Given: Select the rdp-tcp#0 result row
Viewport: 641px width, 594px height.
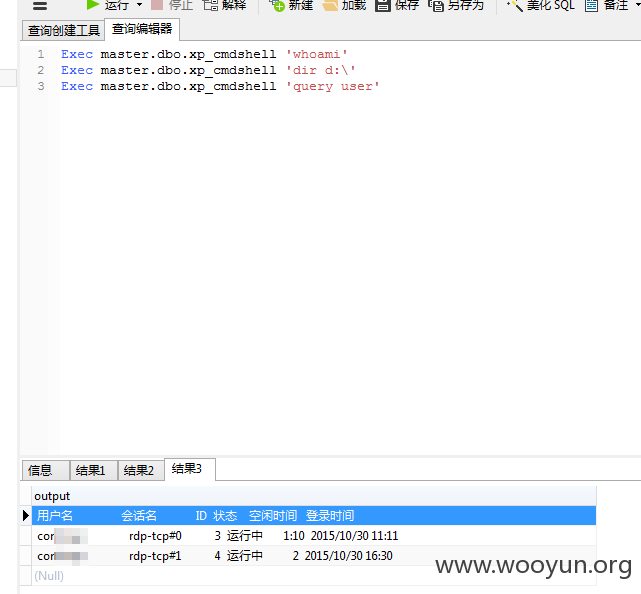Looking at the screenshot, I should click(x=314, y=536).
